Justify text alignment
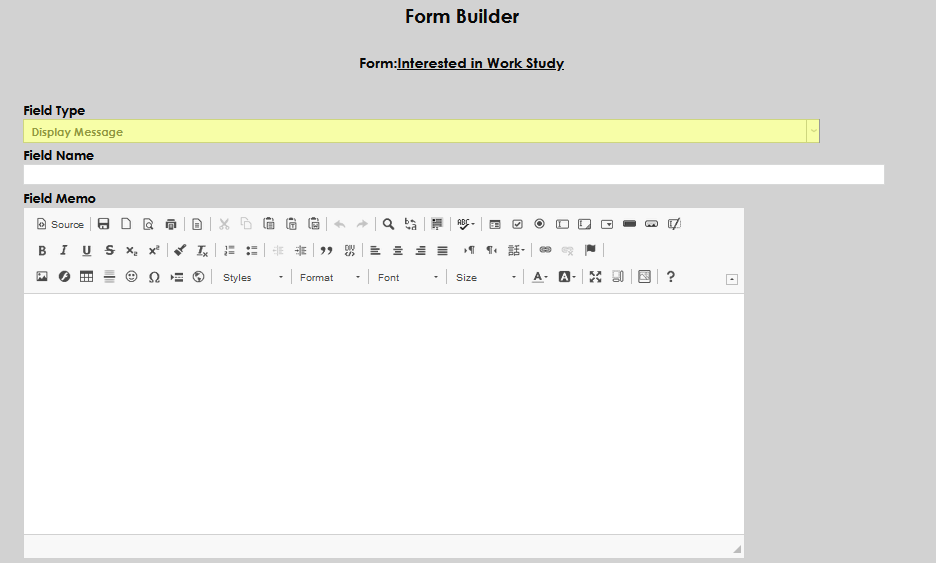The height and width of the screenshot is (563, 936). pyautogui.click(x=442, y=250)
